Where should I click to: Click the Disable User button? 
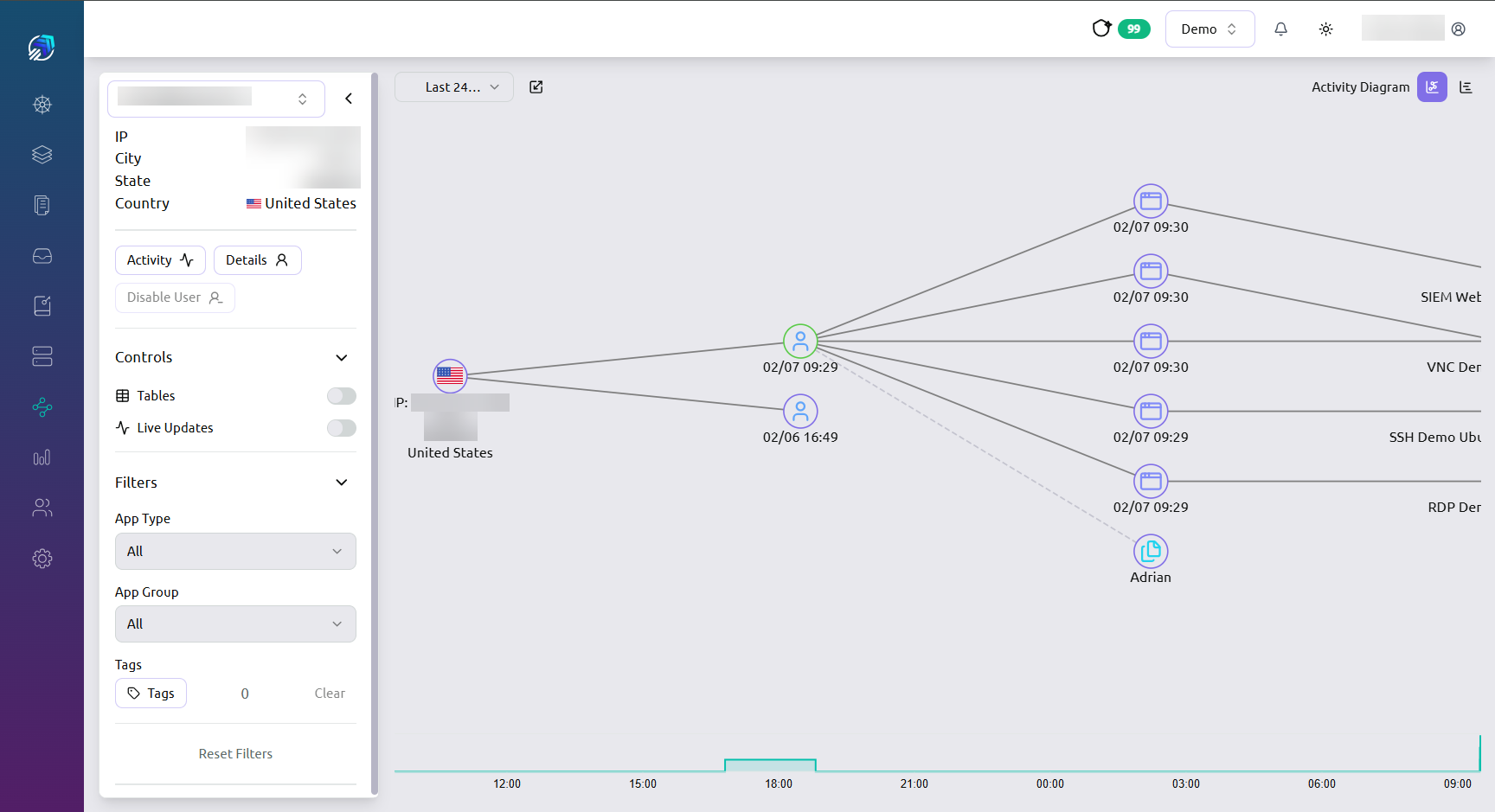click(x=175, y=297)
